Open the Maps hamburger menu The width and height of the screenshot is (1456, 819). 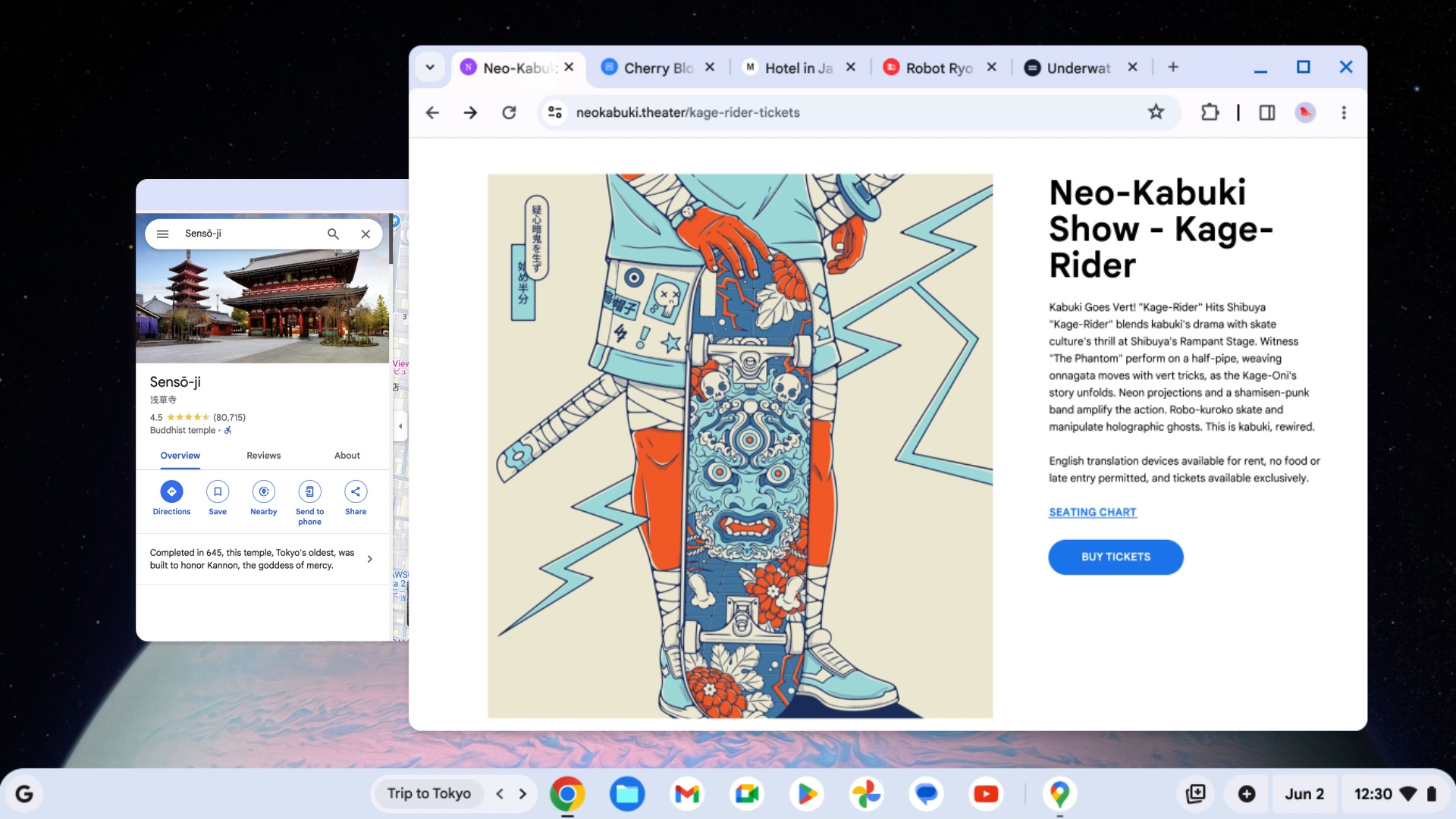(162, 234)
